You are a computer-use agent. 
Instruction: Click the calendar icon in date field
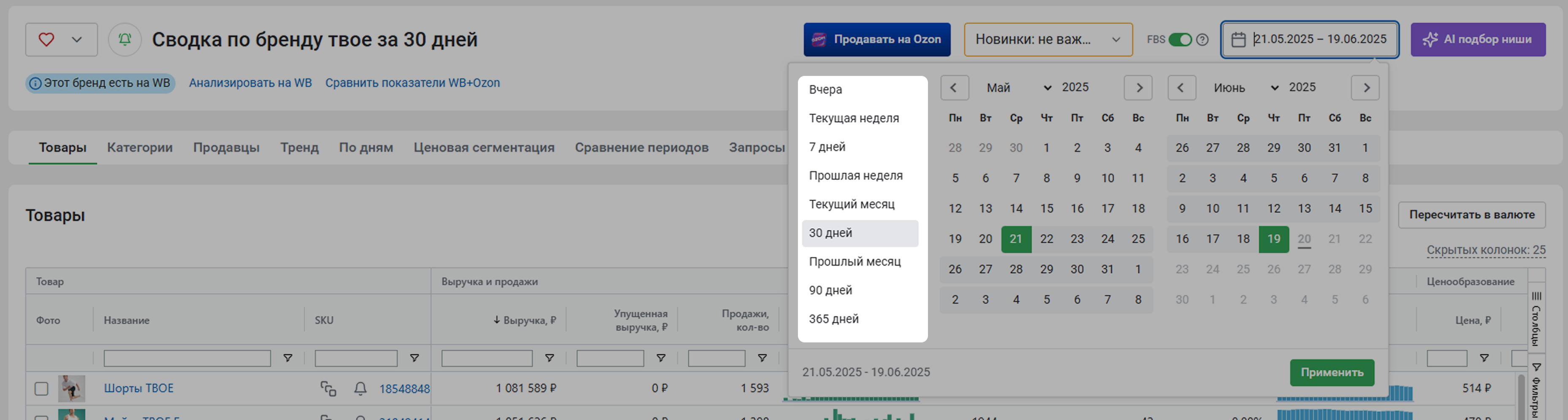(x=1238, y=40)
